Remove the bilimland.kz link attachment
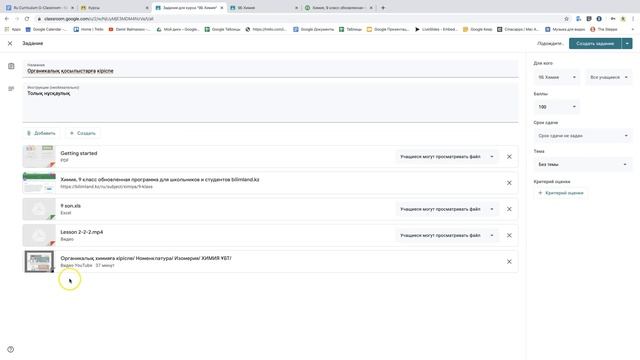Screen dimensions: 640x360 pyautogui.click(x=509, y=183)
